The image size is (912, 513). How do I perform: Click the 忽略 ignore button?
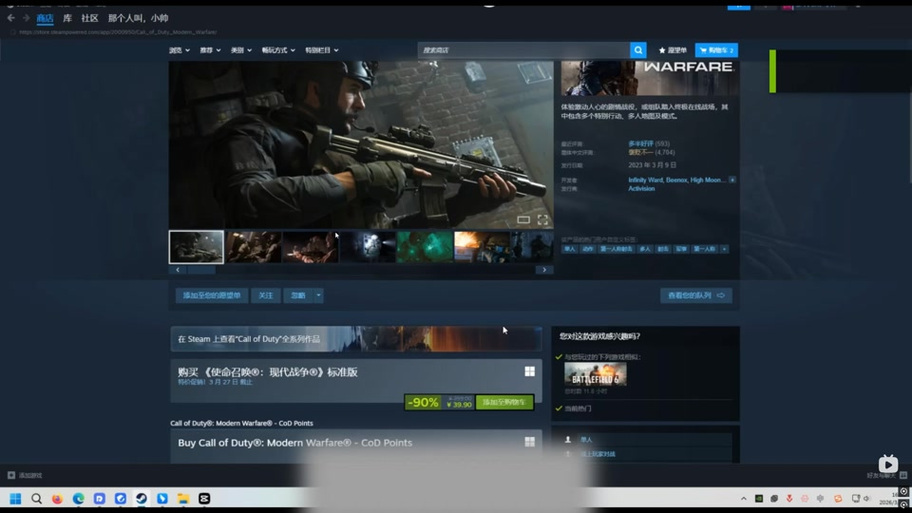298,295
